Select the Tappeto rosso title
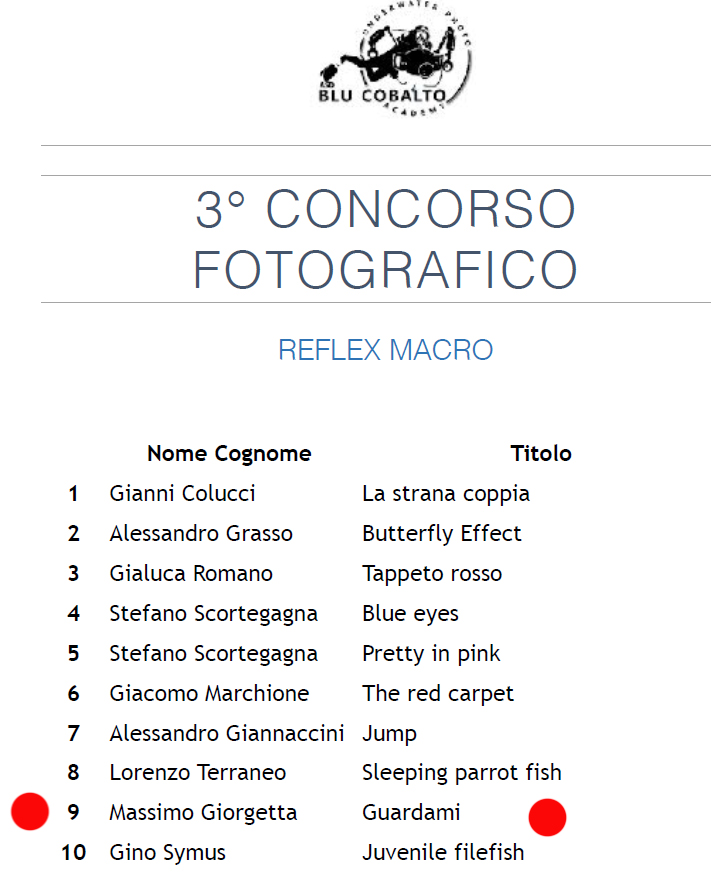 (432, 574)
